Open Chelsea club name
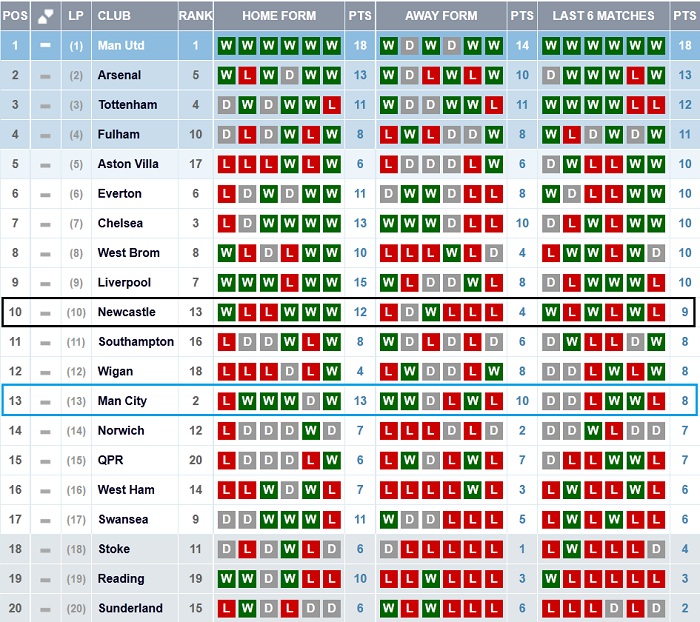Image resolution: width=700 pixels, height=622 pixels. tap(120, 223)
